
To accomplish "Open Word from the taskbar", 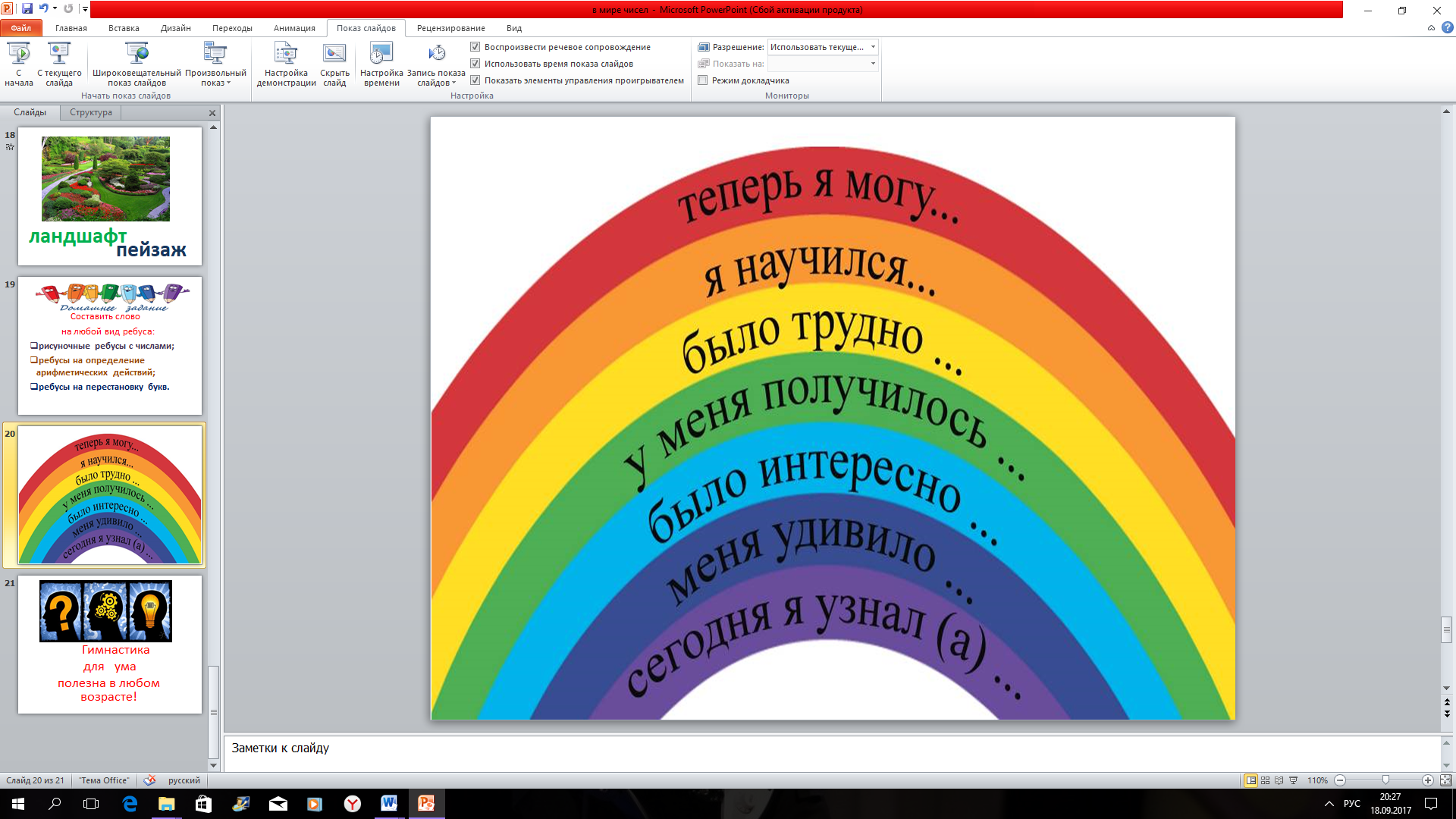I will tap(389, 804).
